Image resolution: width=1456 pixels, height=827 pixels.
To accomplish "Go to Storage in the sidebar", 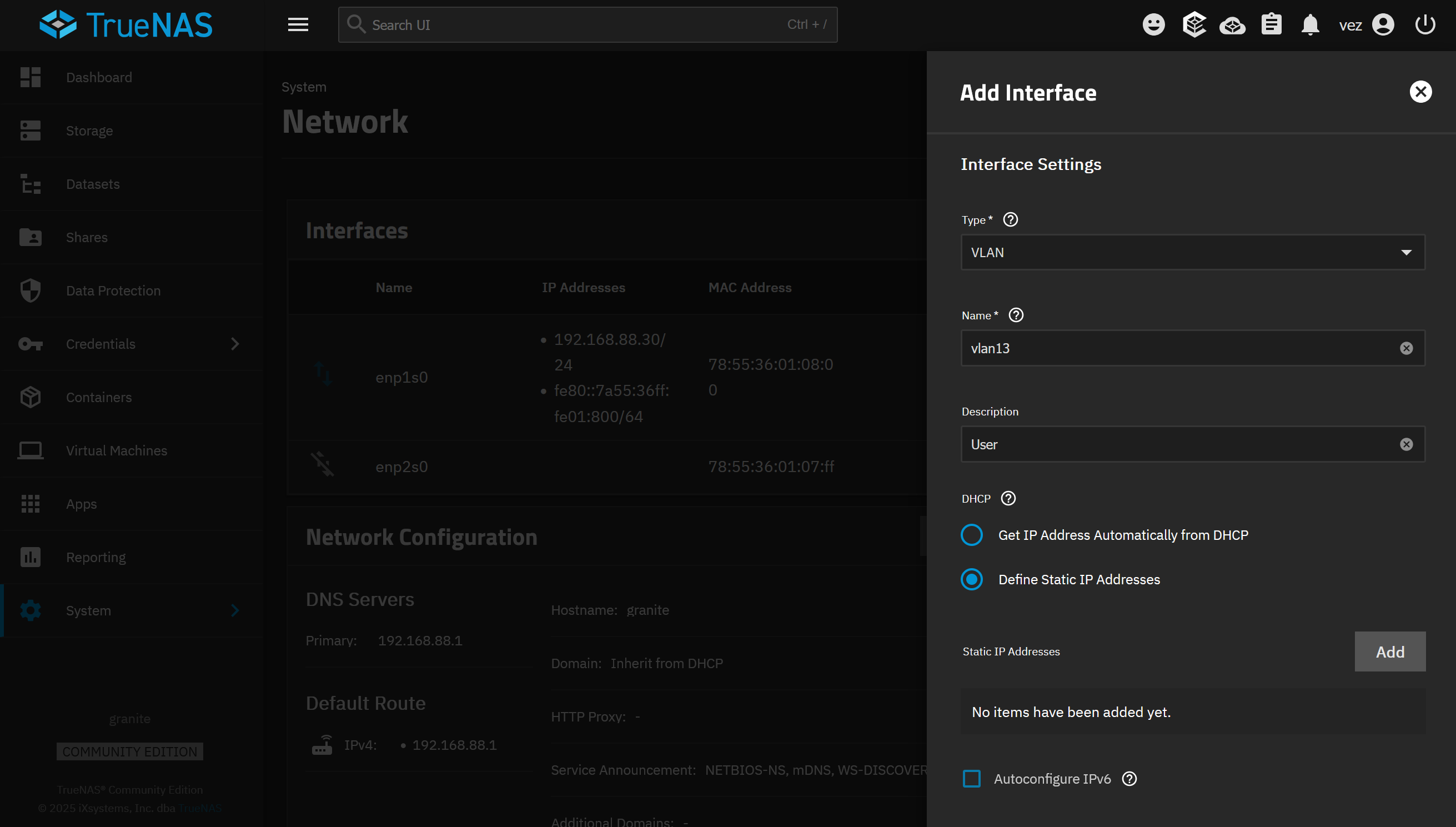I will point(89,131).
